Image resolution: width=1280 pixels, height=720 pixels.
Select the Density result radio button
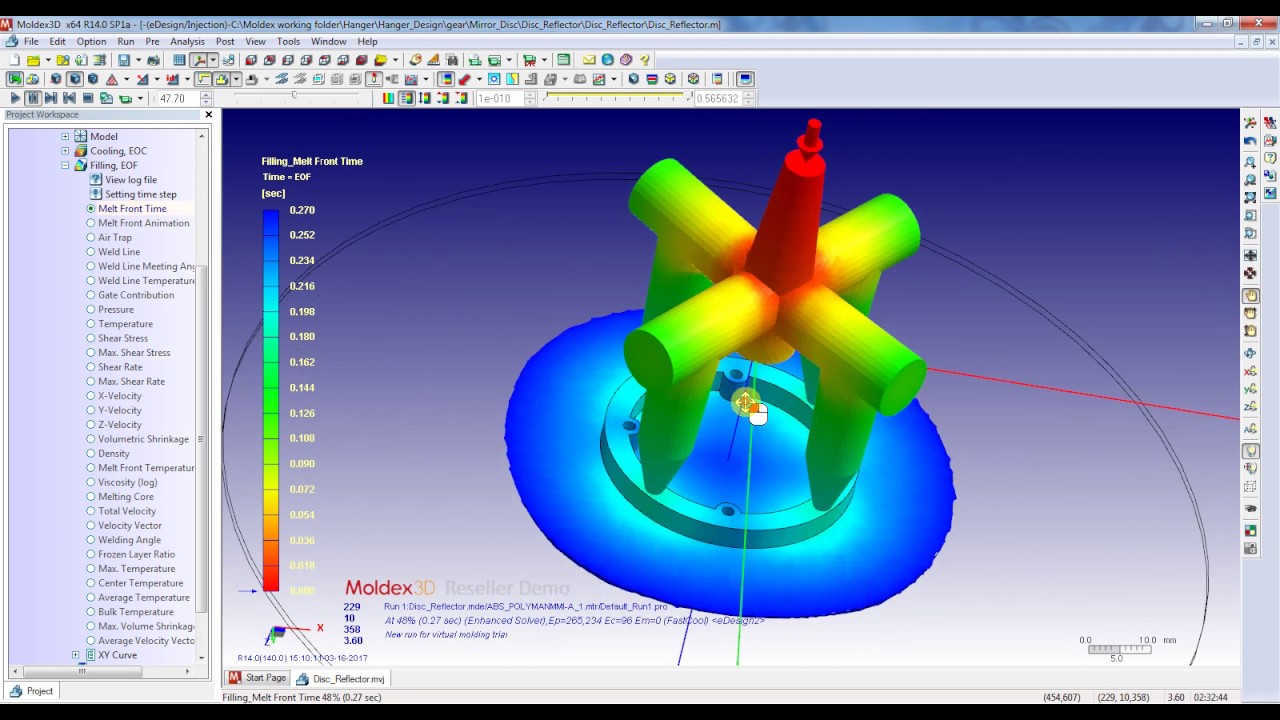(91, 454)
